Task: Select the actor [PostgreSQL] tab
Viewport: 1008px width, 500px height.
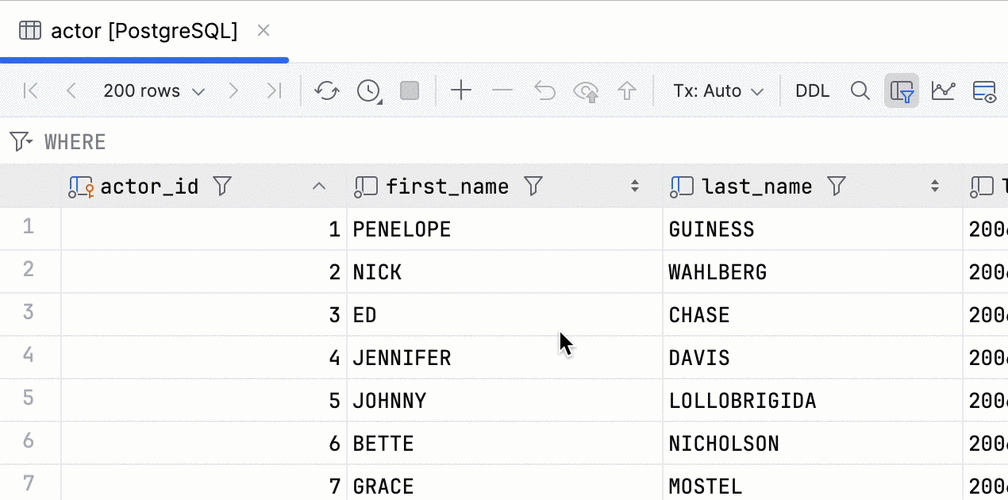Action: [x=144, y=30]
